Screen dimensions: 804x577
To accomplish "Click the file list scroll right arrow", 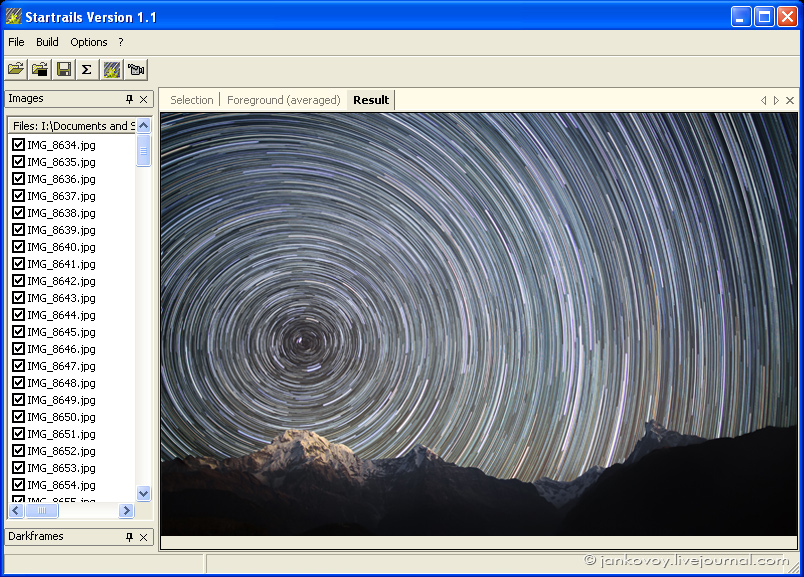I will [126, 510].
